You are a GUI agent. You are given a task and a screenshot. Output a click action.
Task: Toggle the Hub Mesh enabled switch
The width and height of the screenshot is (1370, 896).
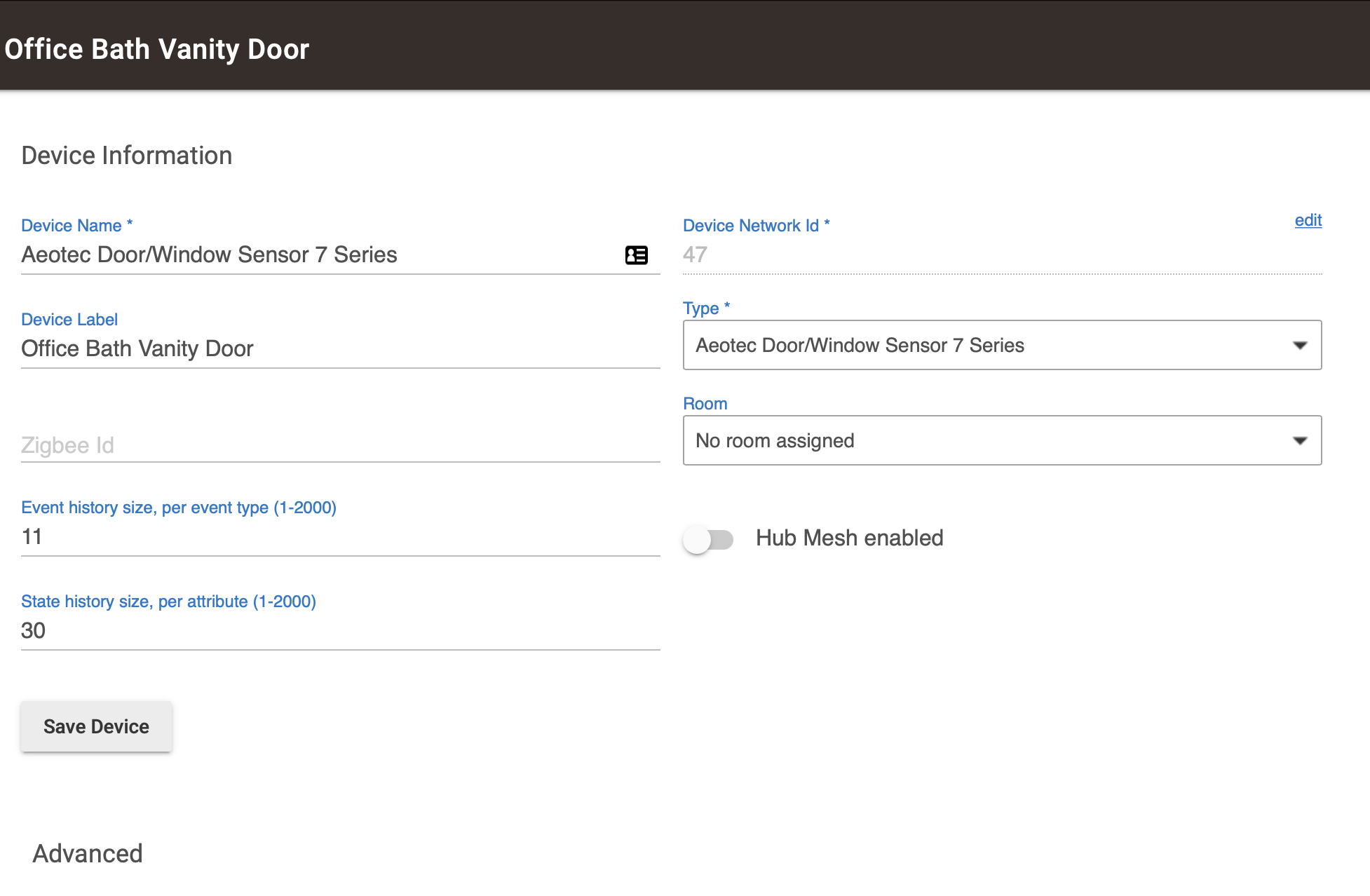[x=708, y=539]
